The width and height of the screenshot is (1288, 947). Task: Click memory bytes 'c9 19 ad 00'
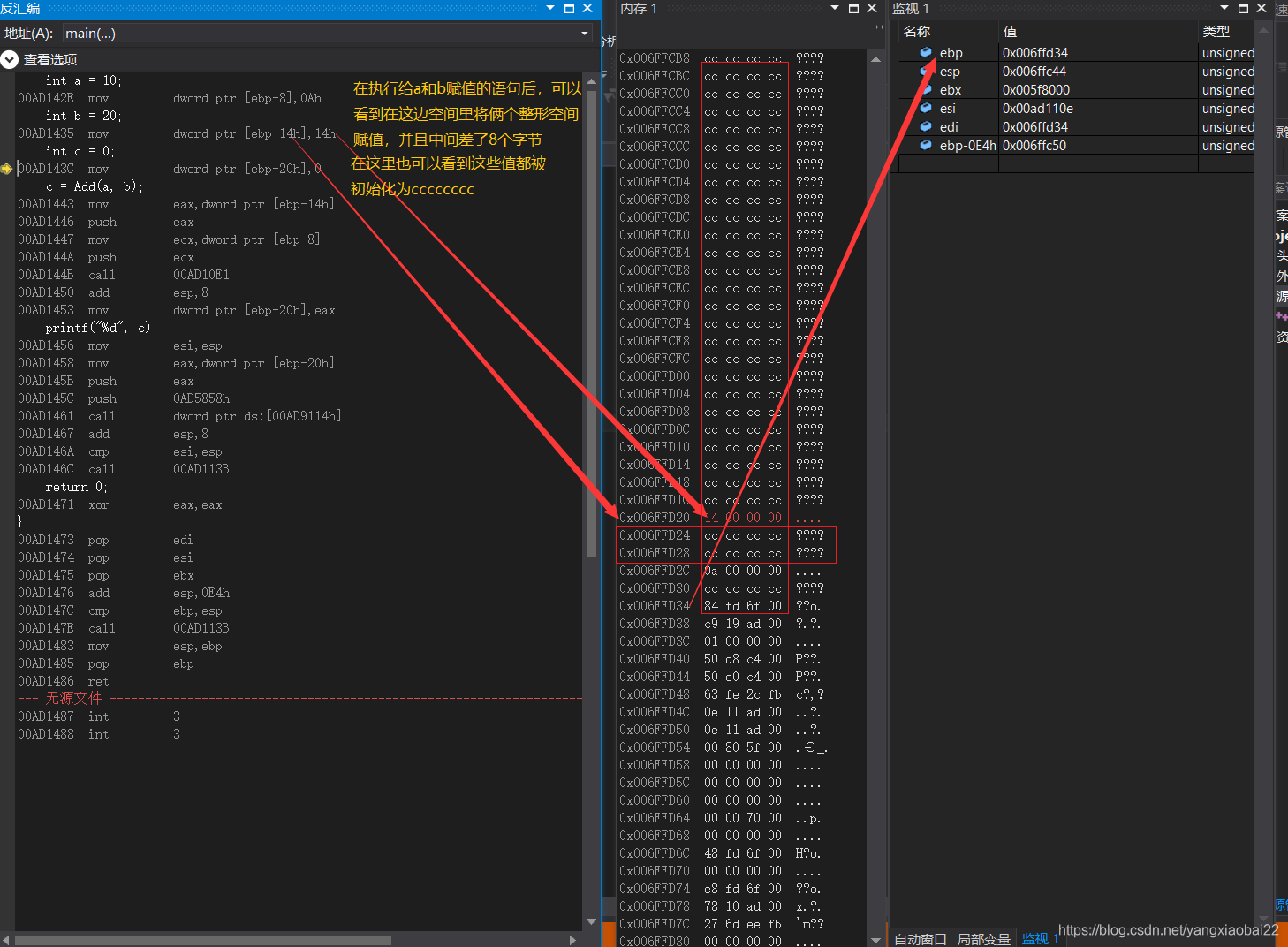click(743, 624)
